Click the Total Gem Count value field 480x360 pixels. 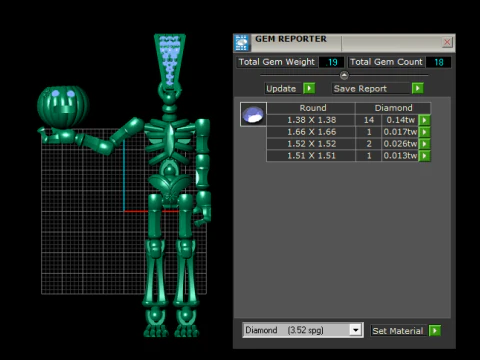coord(438,62)
